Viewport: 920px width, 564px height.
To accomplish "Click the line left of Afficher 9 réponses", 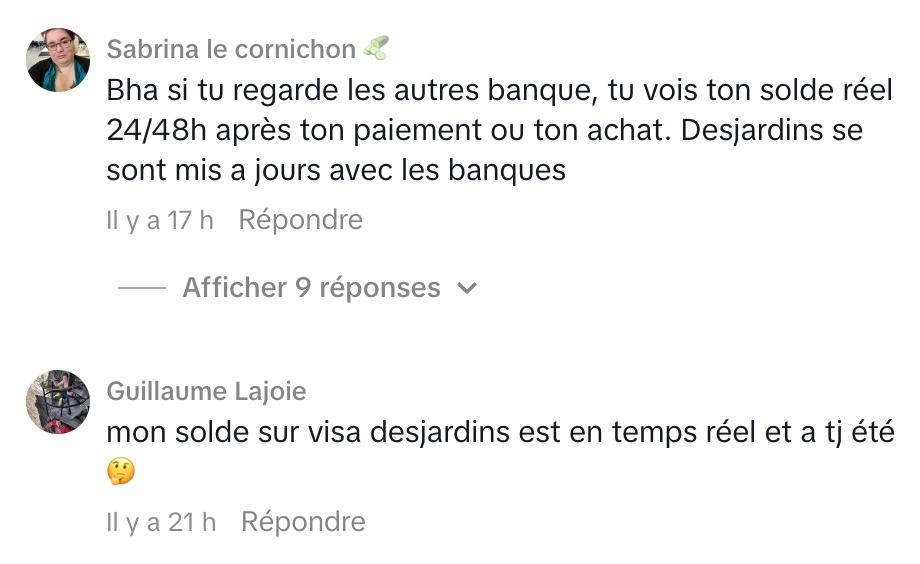I will tap(142, 289).
